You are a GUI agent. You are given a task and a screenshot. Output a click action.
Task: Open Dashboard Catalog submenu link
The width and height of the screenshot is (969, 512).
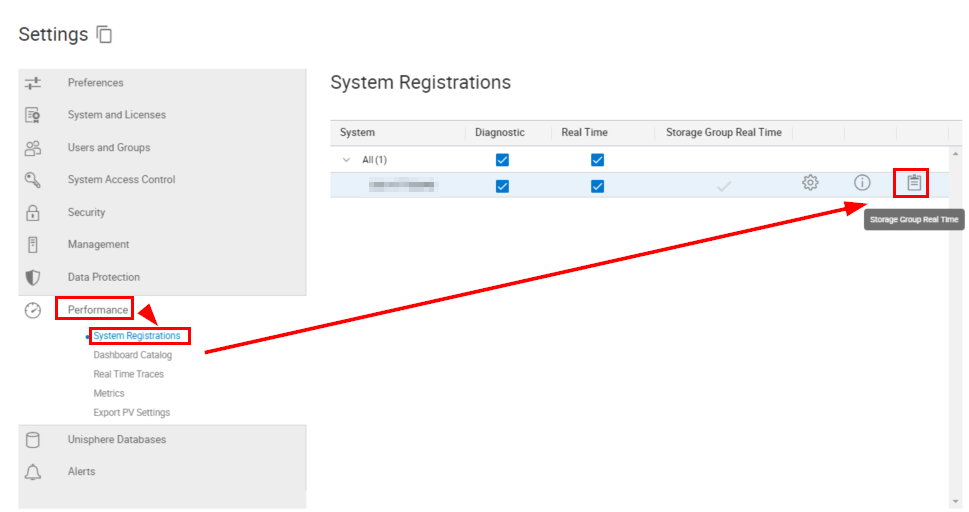pyautogui.click(x=133, y=355)
